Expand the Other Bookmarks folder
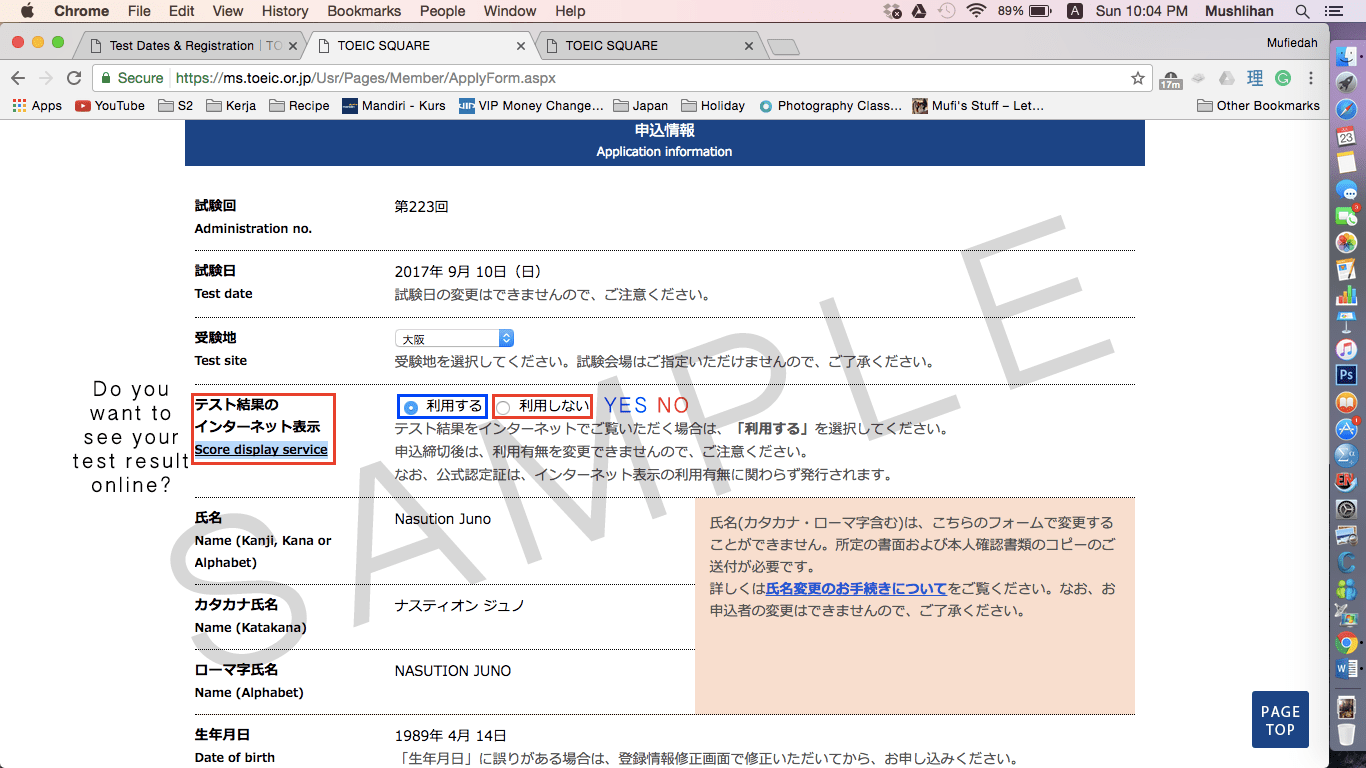The width and height of the screenshot is (1366, 768). (x=1258, y=106)
